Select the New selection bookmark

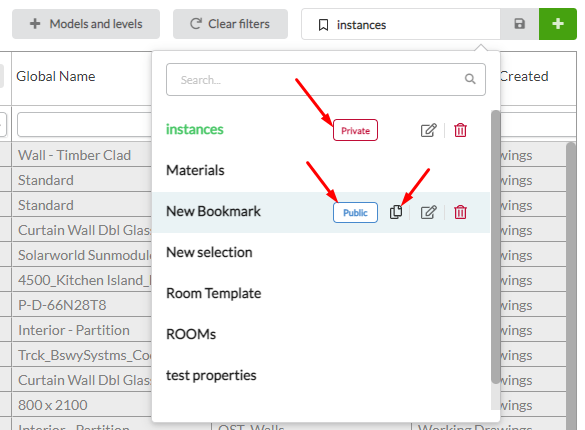pyautogui.click(x=209, y=252)
